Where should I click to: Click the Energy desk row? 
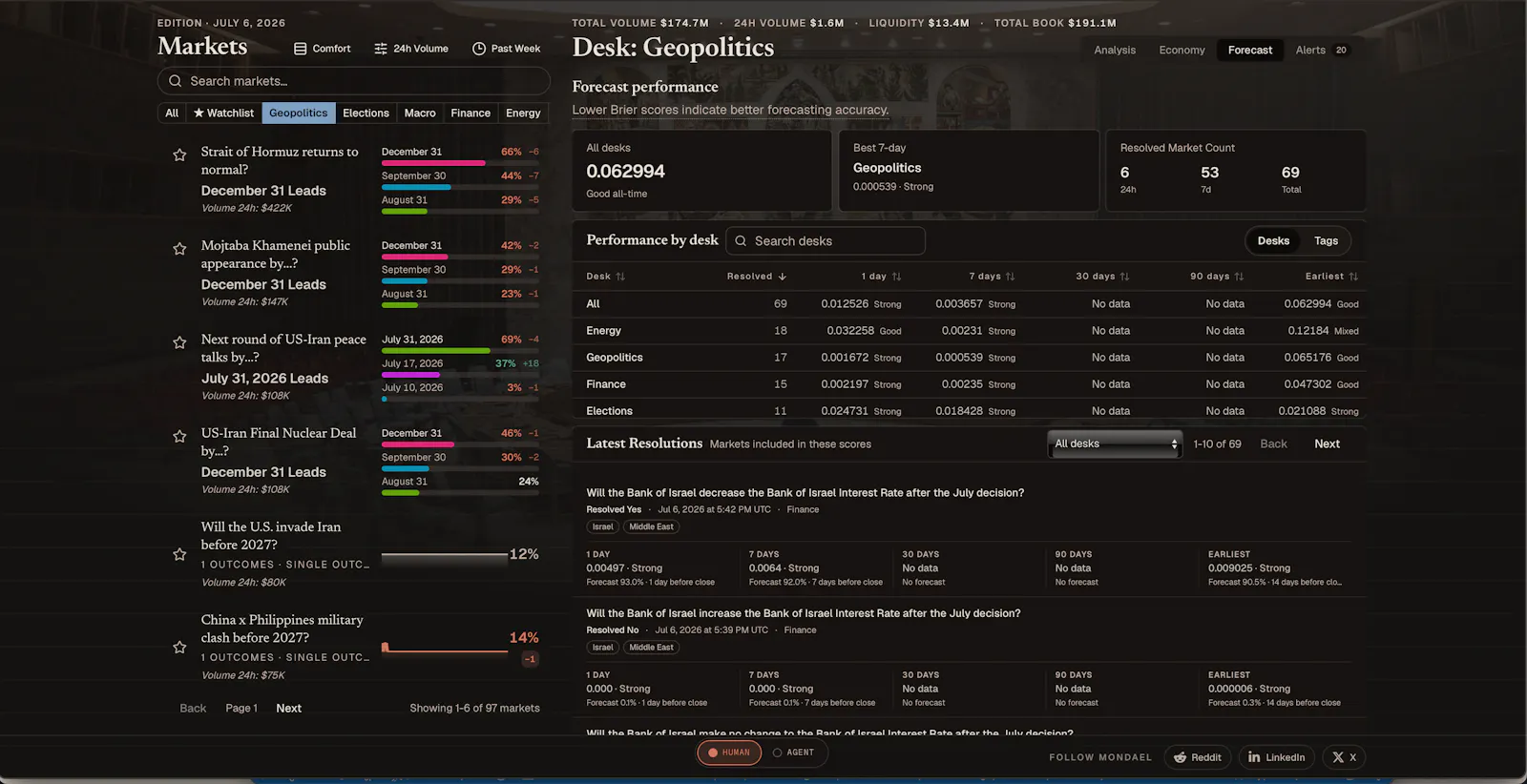[969, 331]
